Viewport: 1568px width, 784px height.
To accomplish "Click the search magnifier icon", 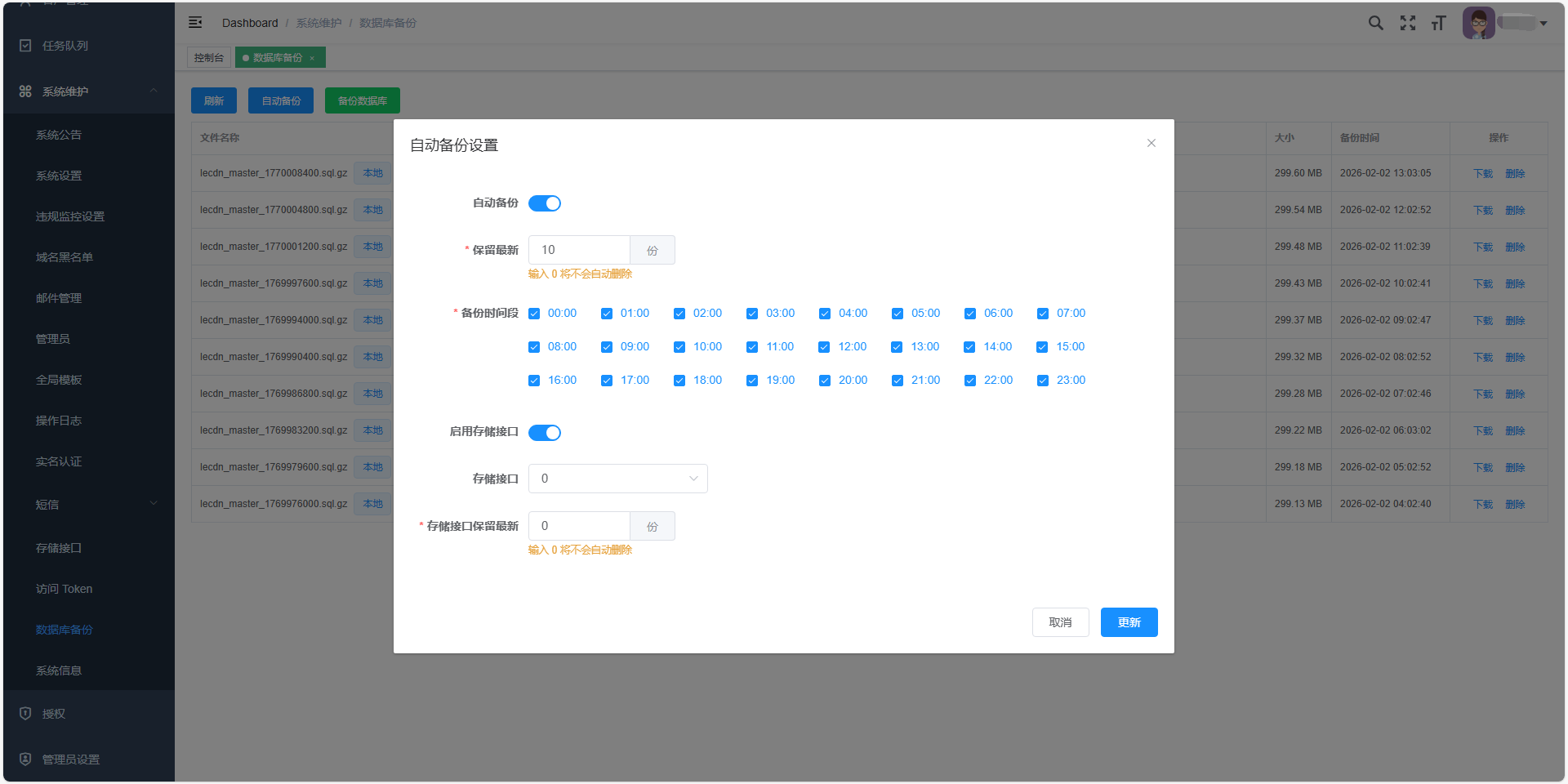I will coord(1375,23).
